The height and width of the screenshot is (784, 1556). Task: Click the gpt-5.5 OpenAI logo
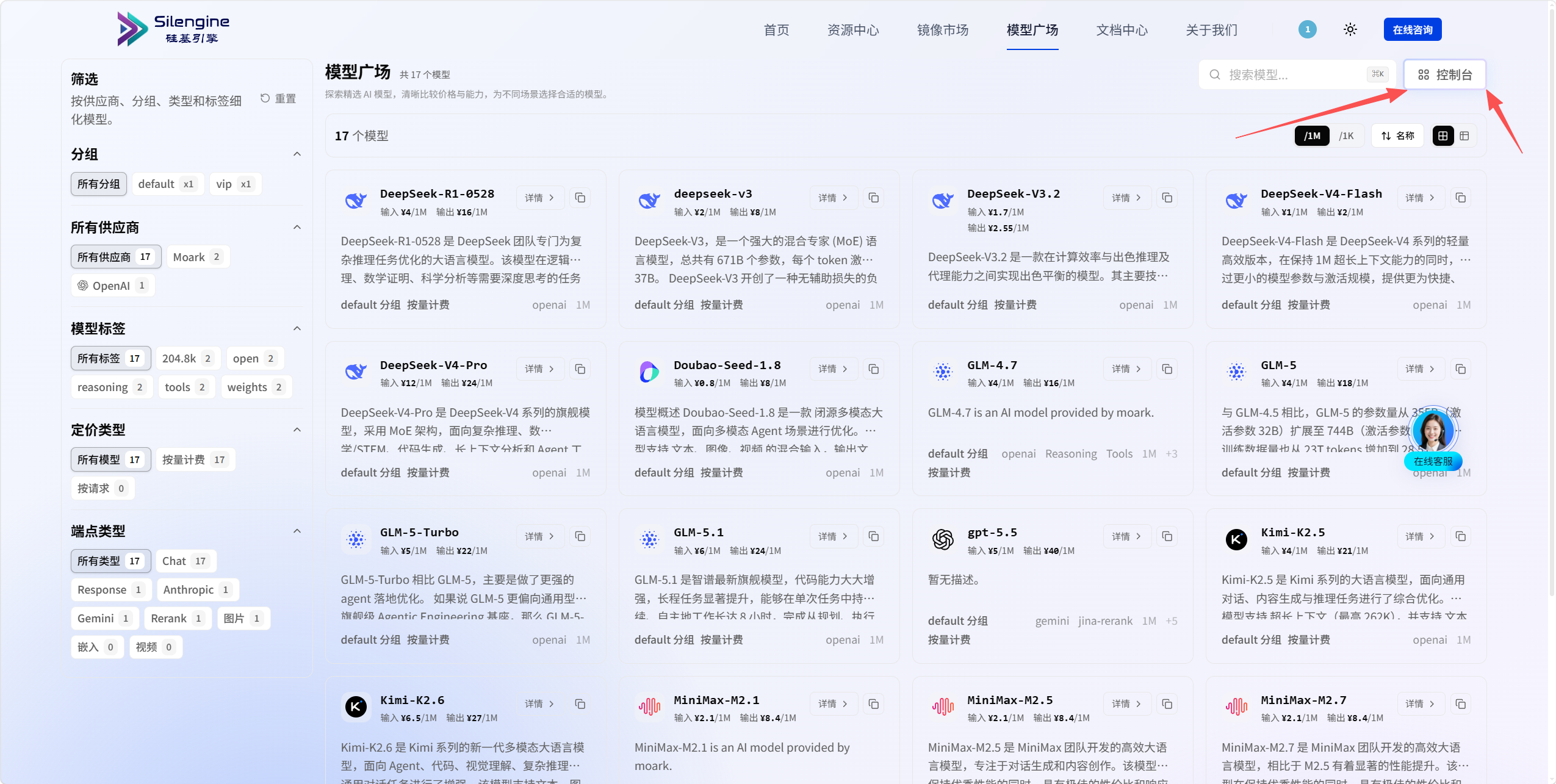943,539
